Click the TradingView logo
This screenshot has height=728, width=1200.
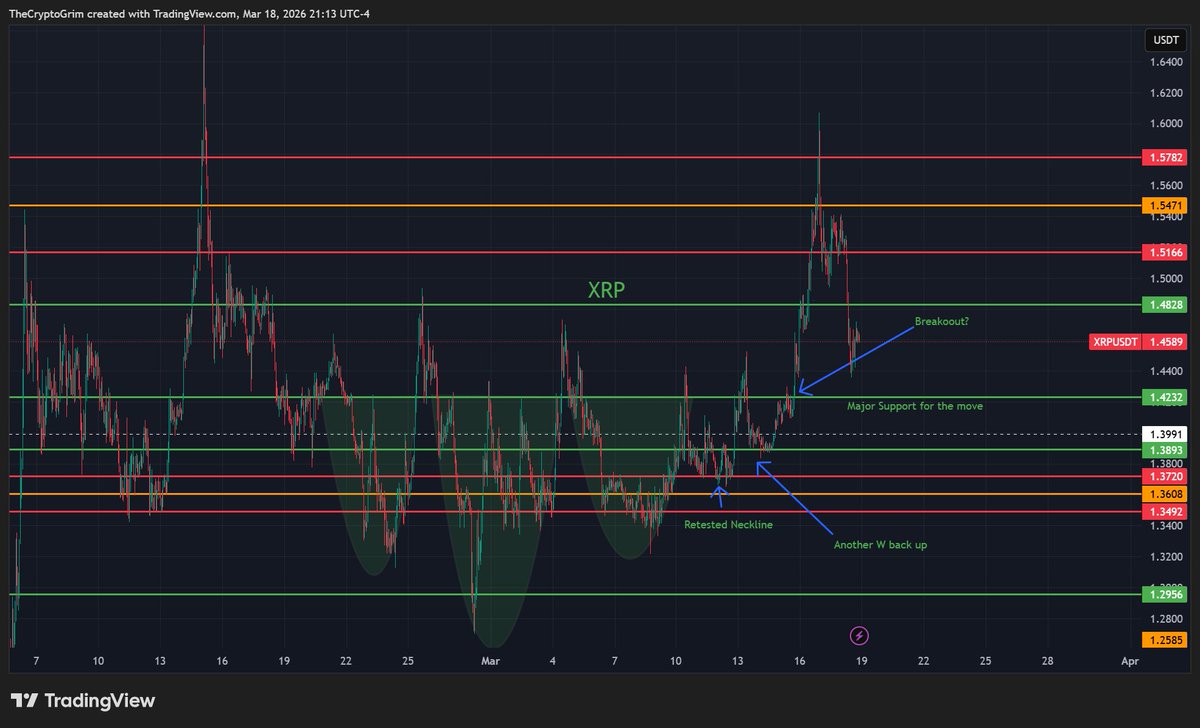tap(83, 701)
